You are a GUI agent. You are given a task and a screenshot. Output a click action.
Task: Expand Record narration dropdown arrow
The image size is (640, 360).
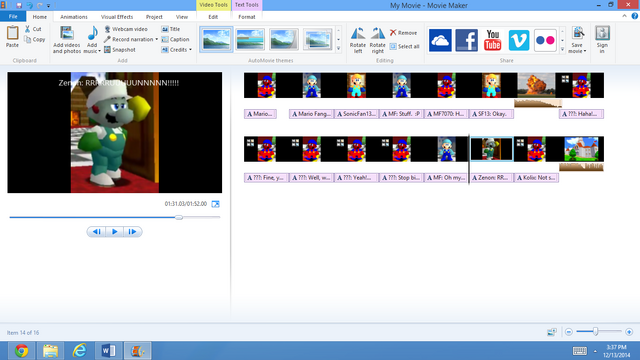(x=156, y=40)
